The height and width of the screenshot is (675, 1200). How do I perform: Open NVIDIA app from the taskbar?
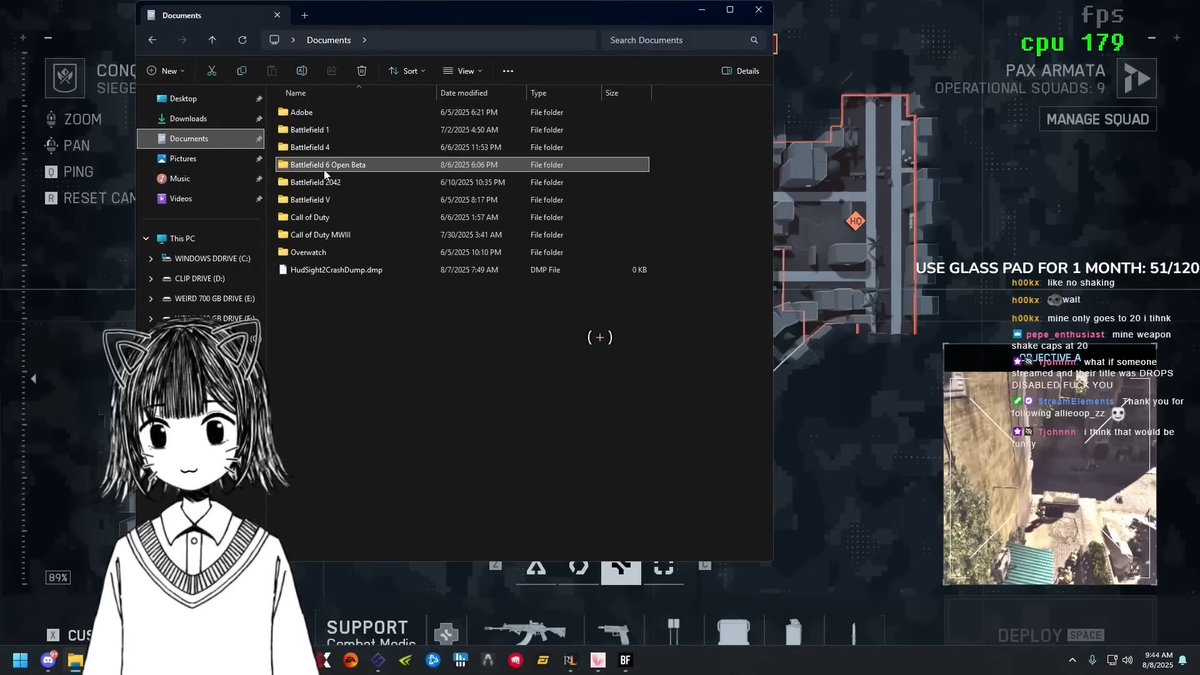point(405,660)
